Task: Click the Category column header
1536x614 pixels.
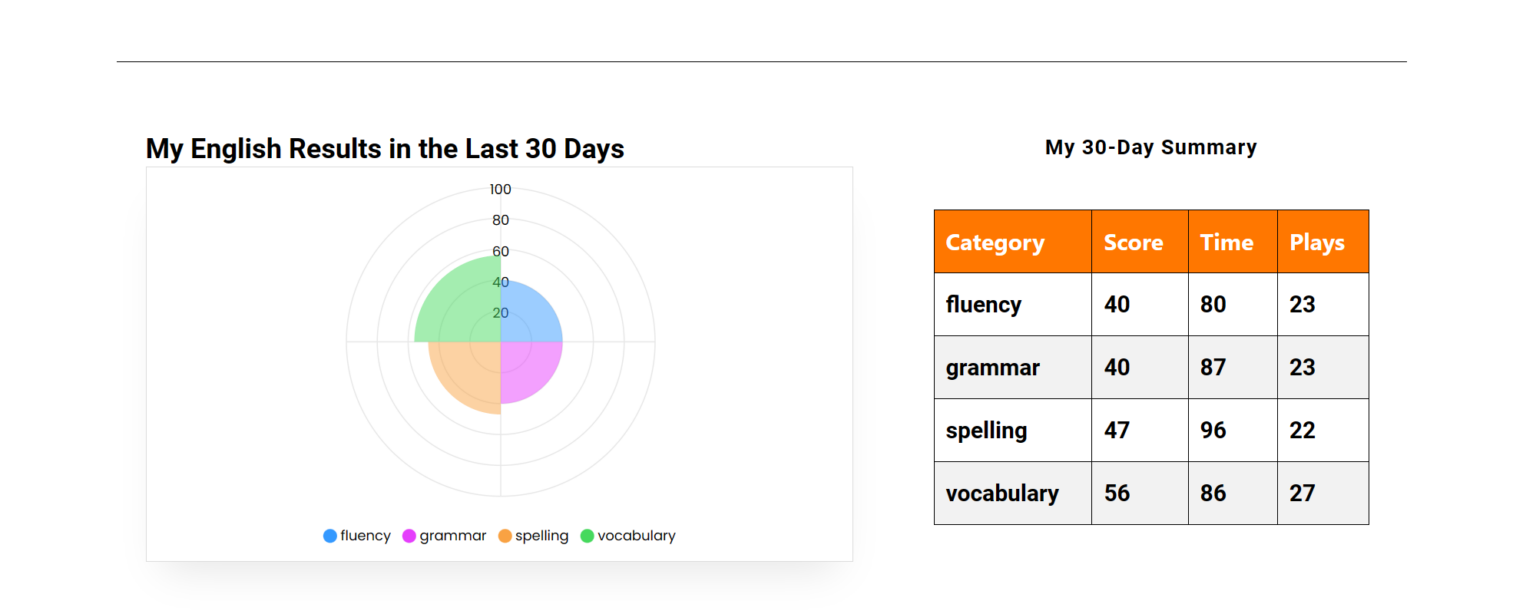Action: [995, 242]
